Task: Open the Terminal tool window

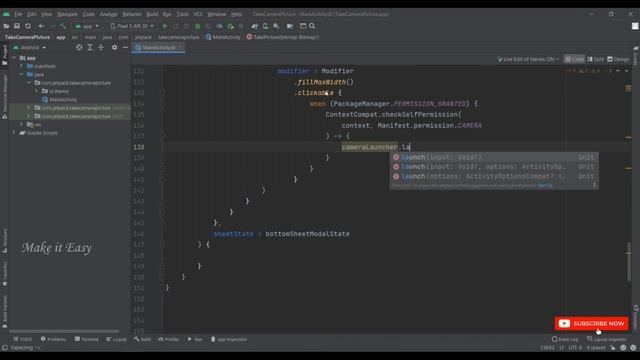Action: [x=87, y=339]
